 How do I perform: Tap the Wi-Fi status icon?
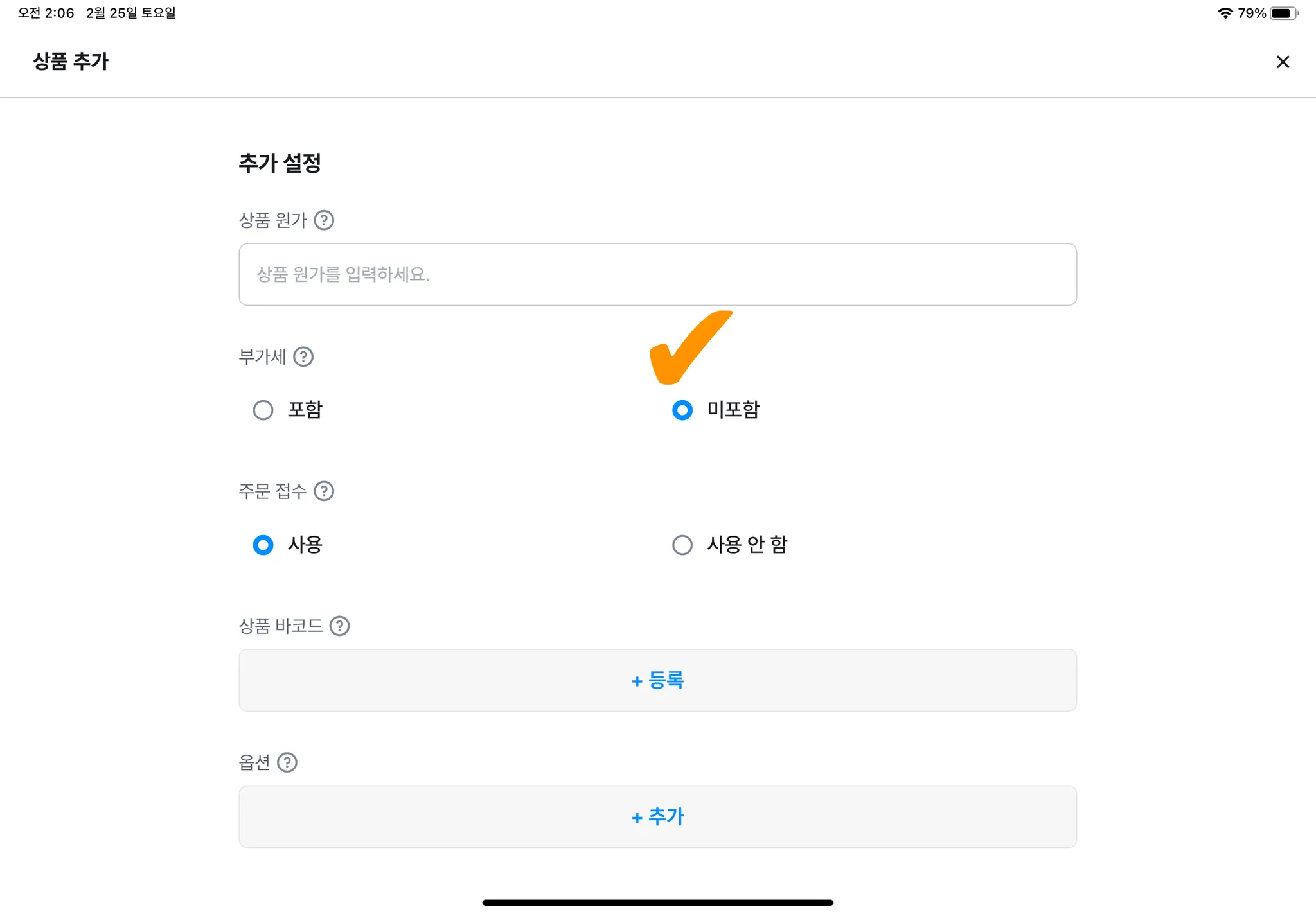pyautogui.click(x=1225, y=13)
